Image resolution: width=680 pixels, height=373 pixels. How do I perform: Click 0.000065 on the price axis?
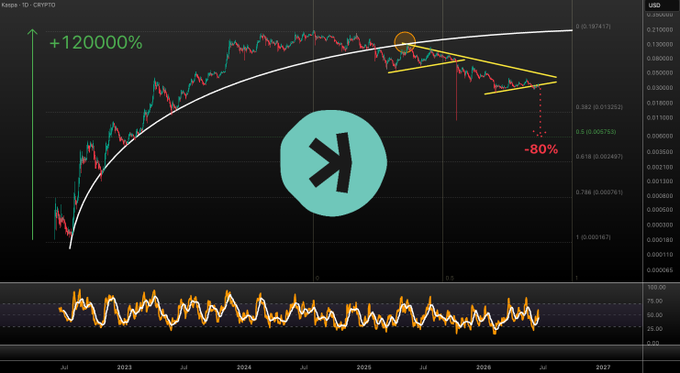tap(660, 270)
